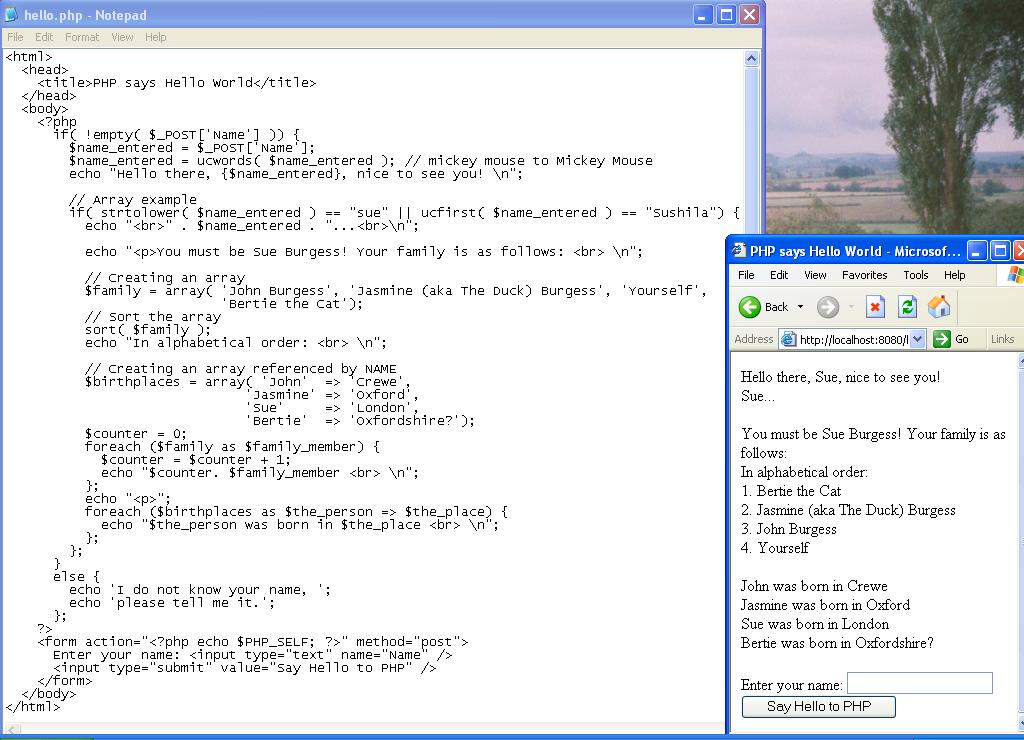Click the 'Address' label in the browser

(753, 339)
